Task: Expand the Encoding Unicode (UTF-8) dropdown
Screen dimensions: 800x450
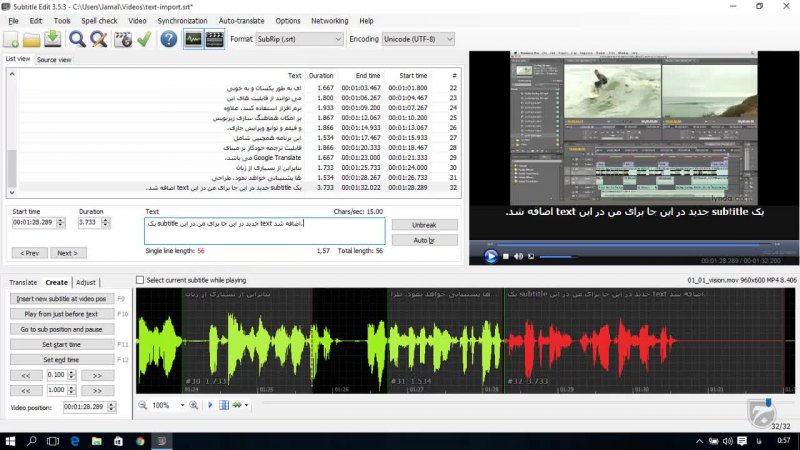Action: 417,39
